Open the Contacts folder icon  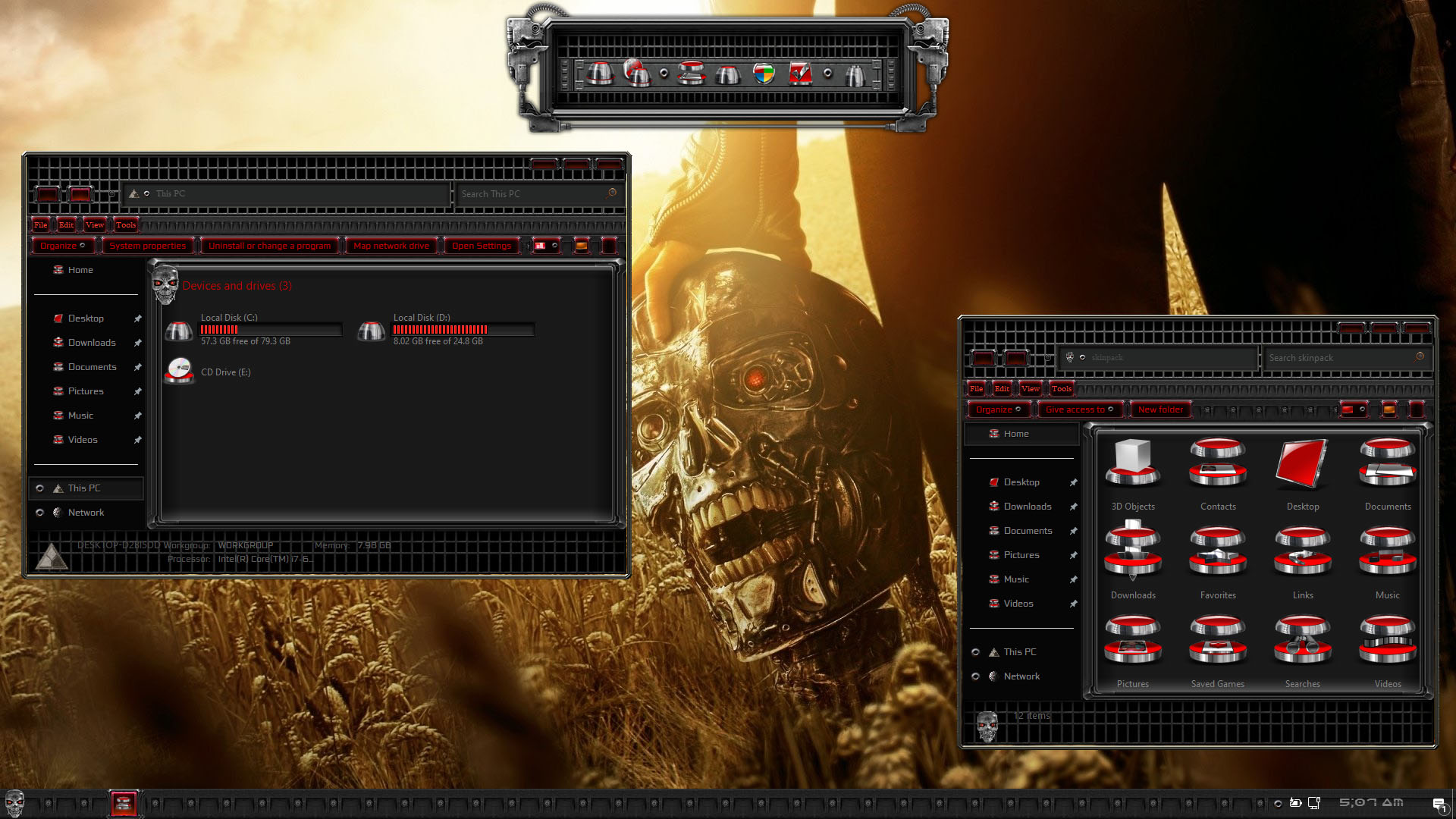click(1218, 463)
